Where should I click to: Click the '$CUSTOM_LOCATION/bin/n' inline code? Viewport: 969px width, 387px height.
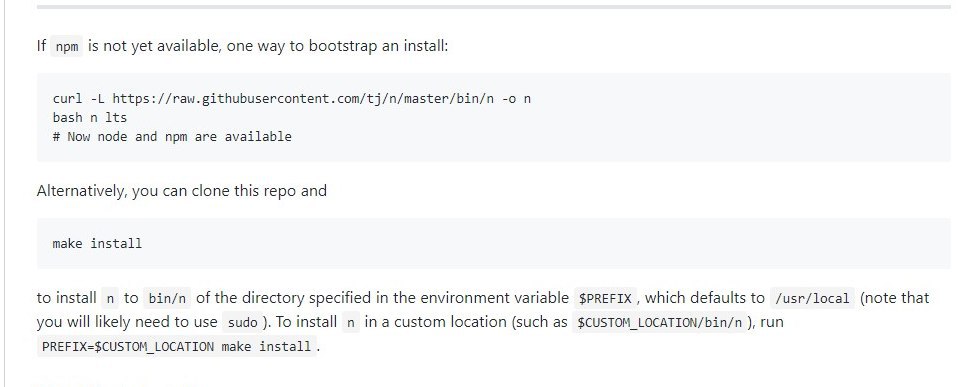659,323
